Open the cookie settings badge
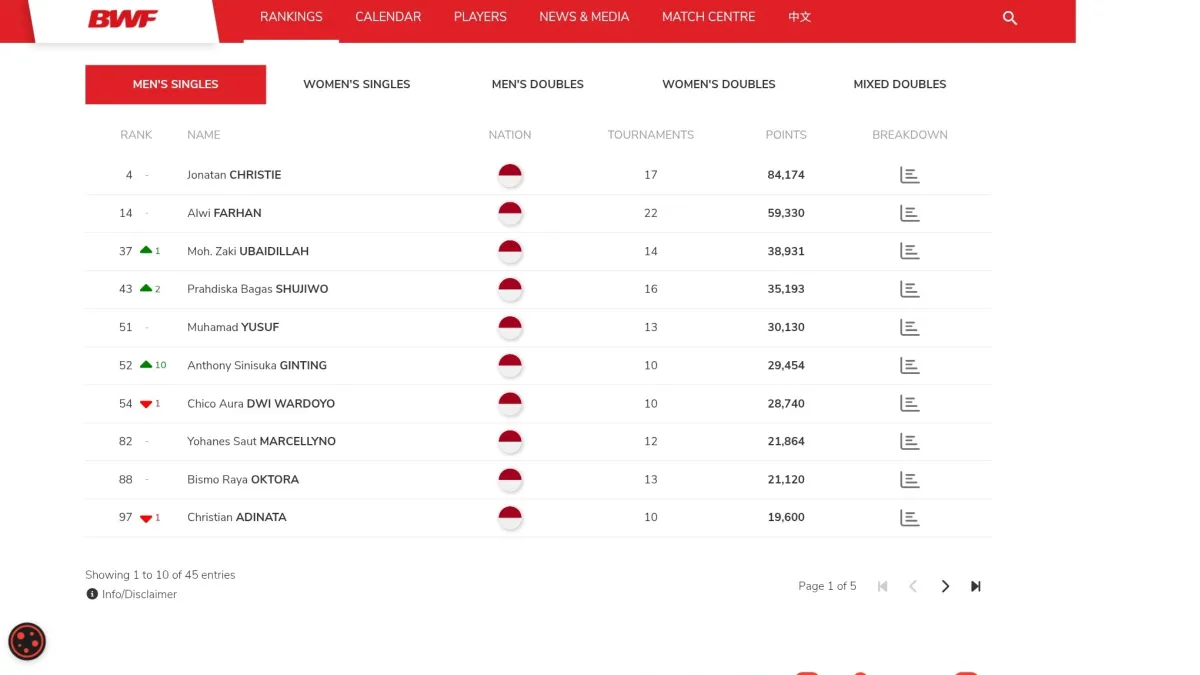The image size is (1200, 675). pyautogui.click(x=27, y=641)
